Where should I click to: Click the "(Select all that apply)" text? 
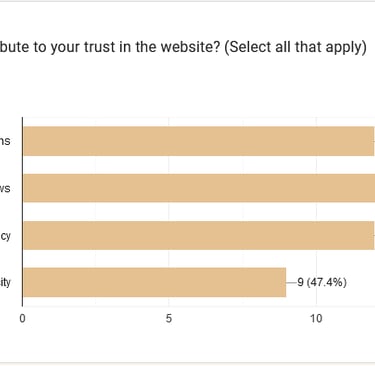click(295, 47)
